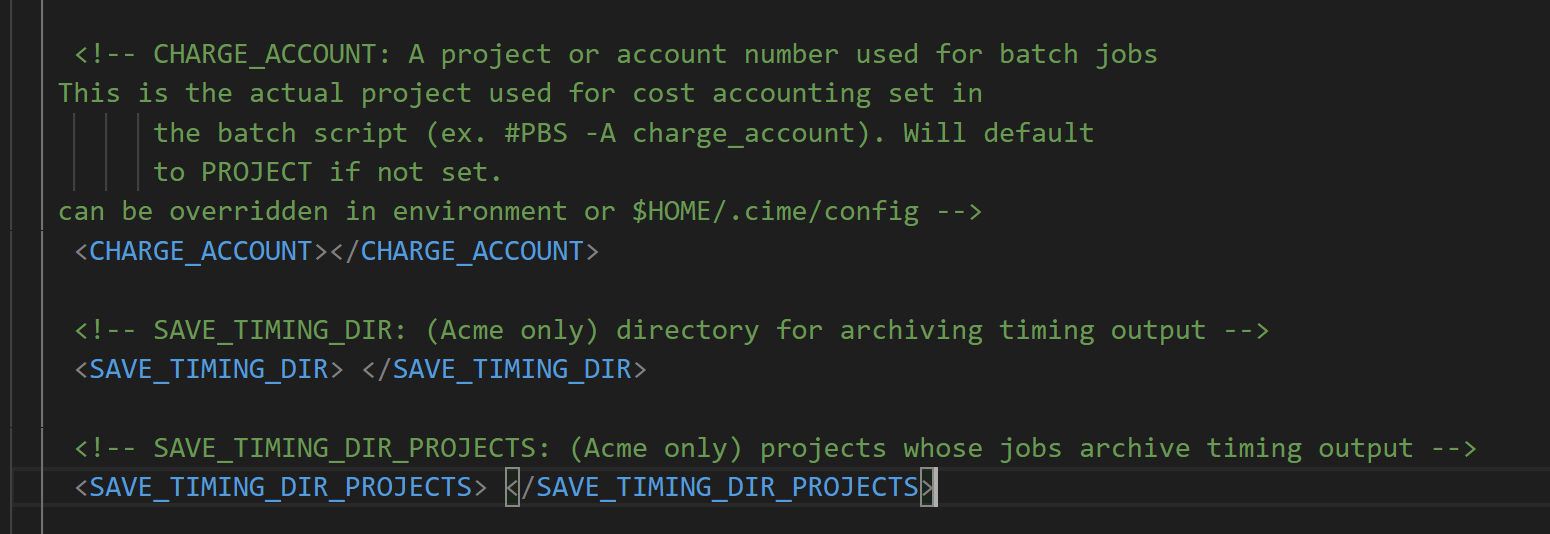Screen dimensions: 1550x534
Task: Click '$HOME/.cime/config' in the comment
Action: [x=774, y=212]
